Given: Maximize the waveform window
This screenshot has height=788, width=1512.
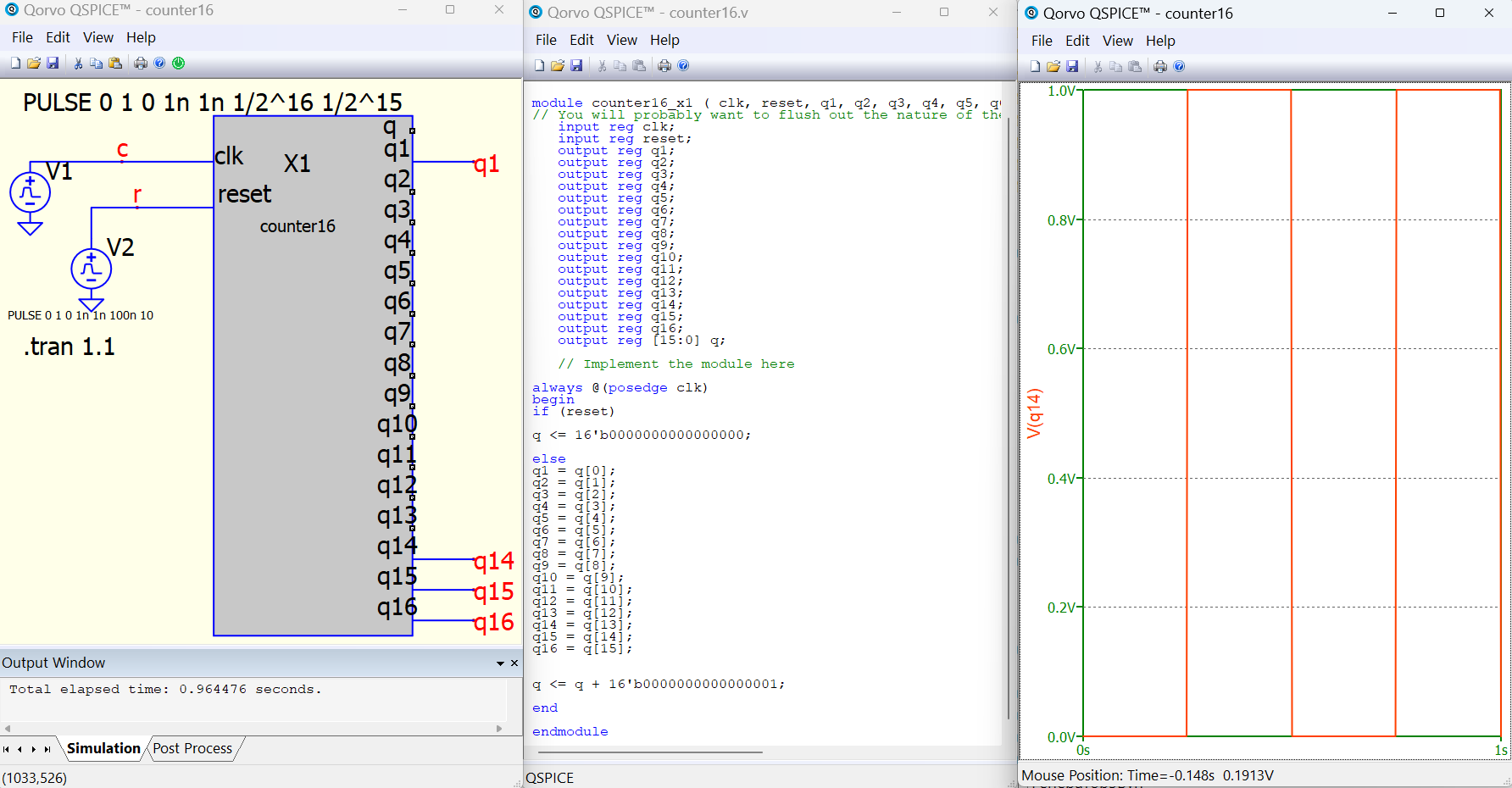Looking at the screenshot, I should tap(1439, 13).
